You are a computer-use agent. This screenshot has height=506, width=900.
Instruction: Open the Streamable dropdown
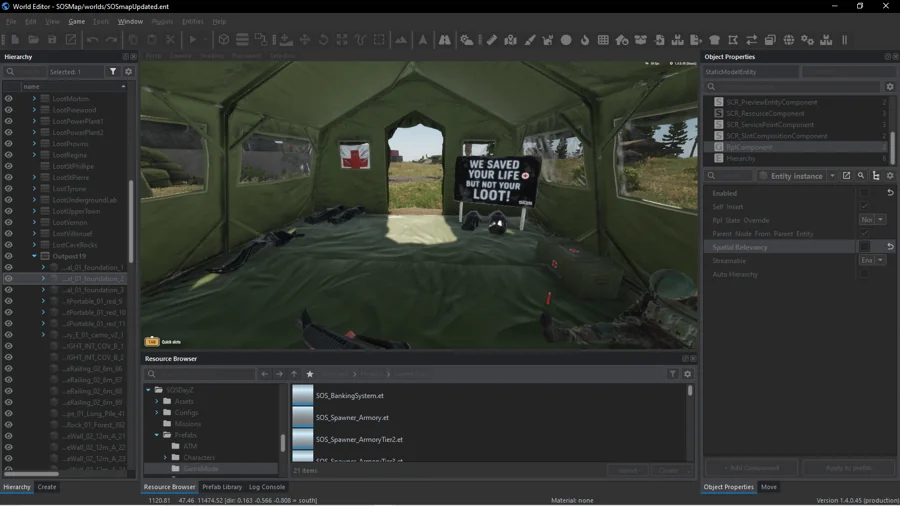coord(872,260)
